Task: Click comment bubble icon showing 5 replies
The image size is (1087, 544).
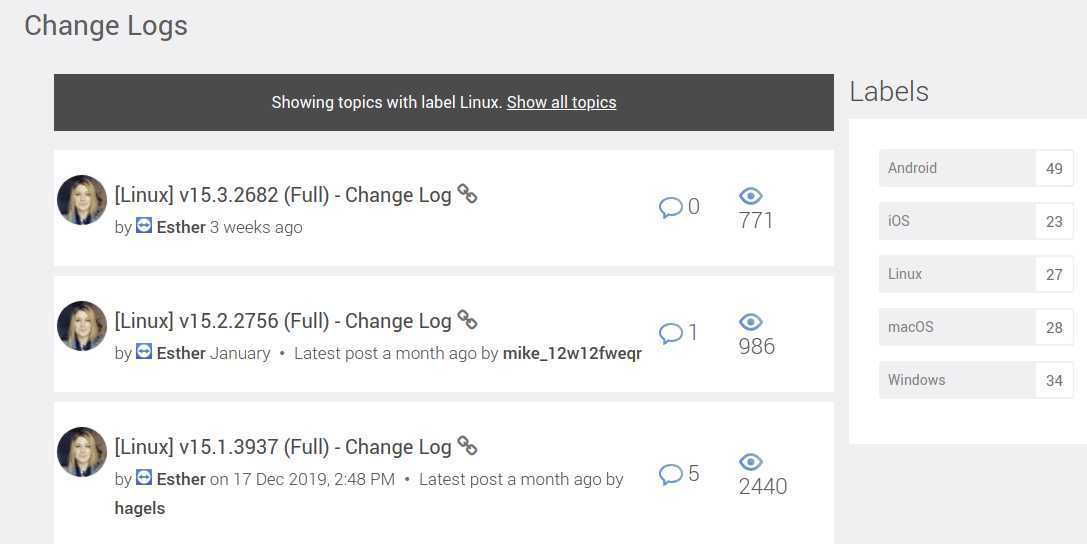Action: (x=670, y=474)
